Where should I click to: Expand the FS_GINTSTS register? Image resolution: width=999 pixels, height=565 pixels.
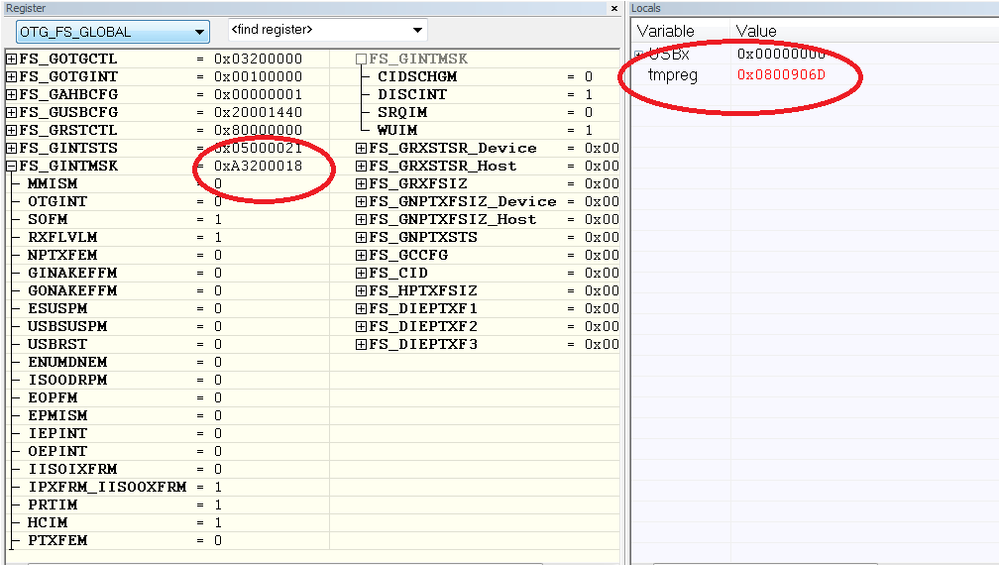(x=11, y=148)
